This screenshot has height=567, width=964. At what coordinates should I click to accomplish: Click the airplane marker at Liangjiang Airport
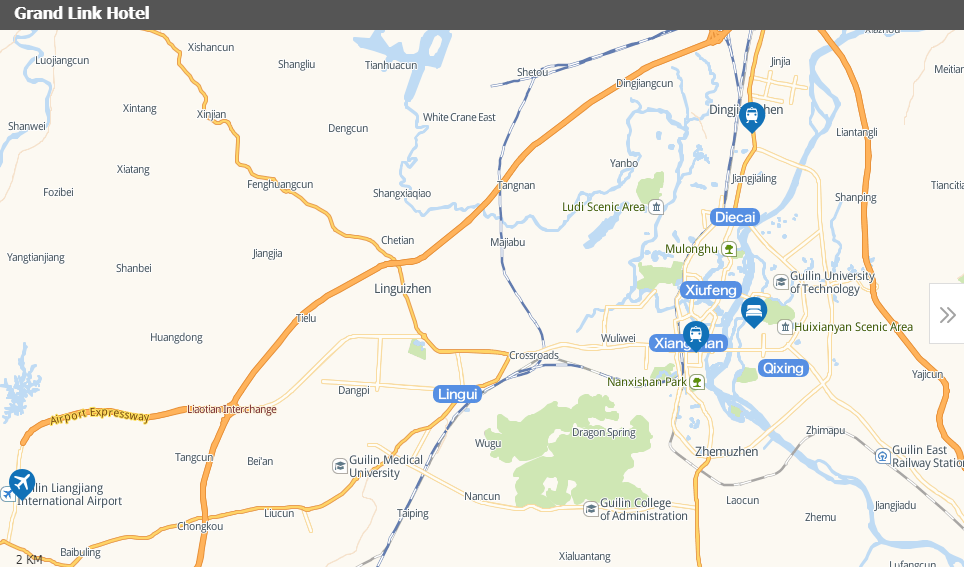tap(22, 484)
